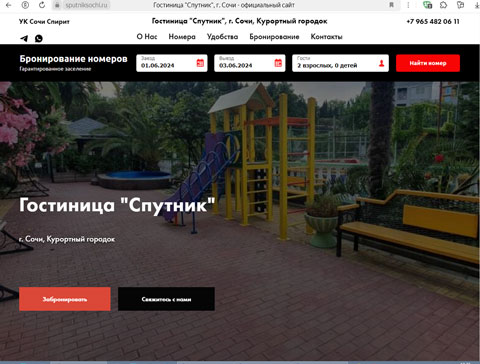480x364 pixels.
Task: Click the 'Забронировать' button
Action: coord(65,299)
